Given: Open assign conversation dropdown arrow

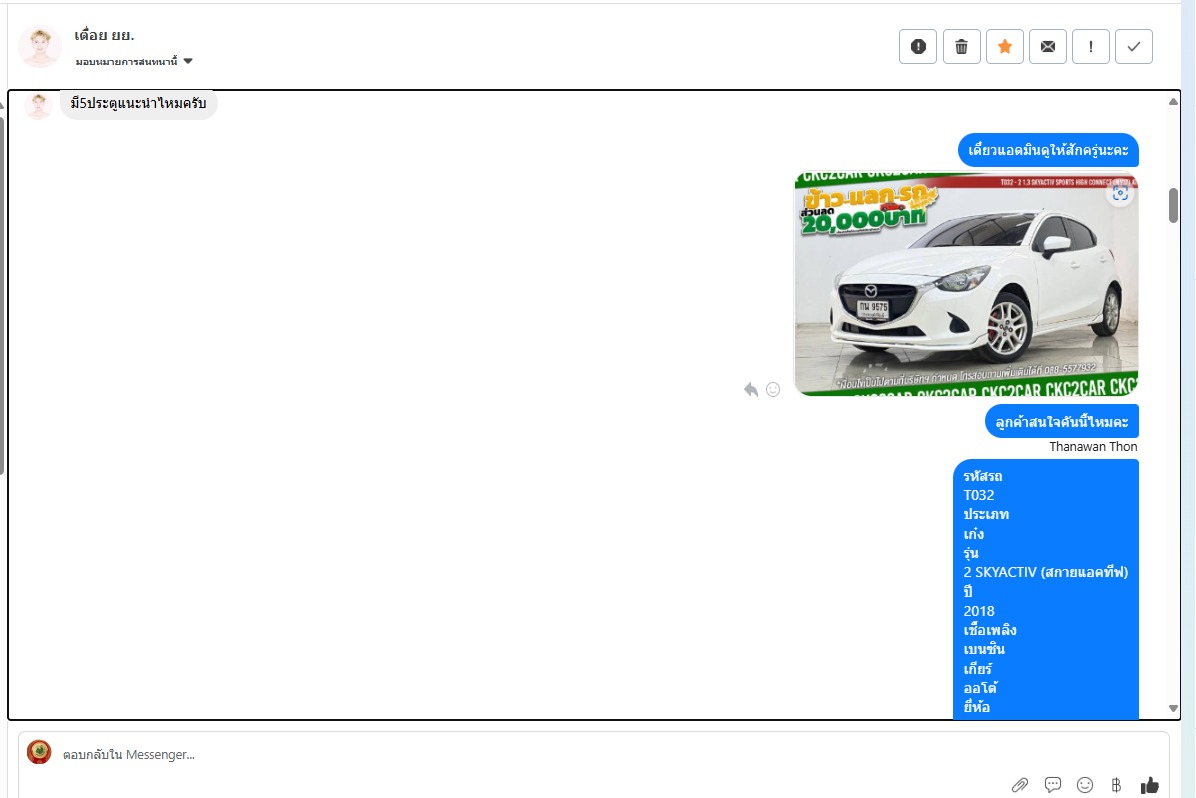Looking at the screenshot, I should pos(188,61).
